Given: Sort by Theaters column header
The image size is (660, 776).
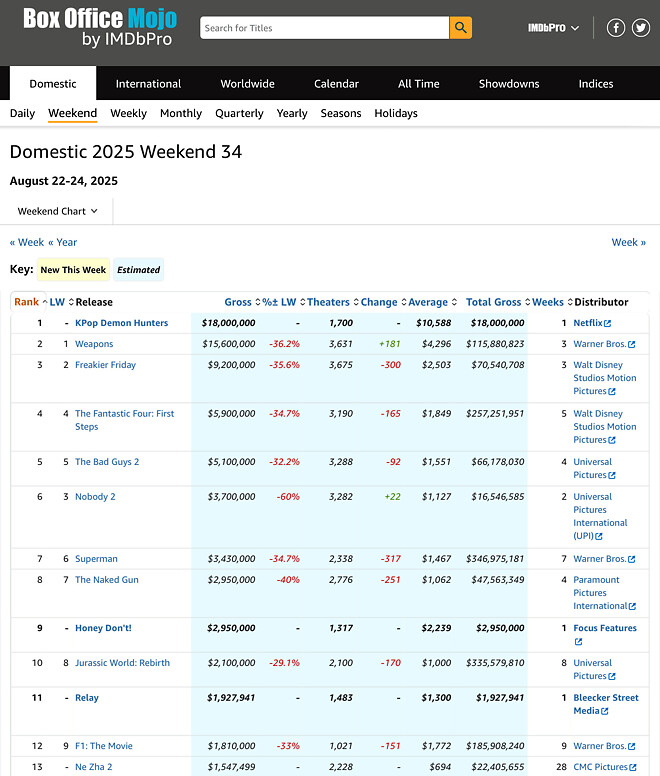Looking at the screenshot, I should tap(328, 302).
